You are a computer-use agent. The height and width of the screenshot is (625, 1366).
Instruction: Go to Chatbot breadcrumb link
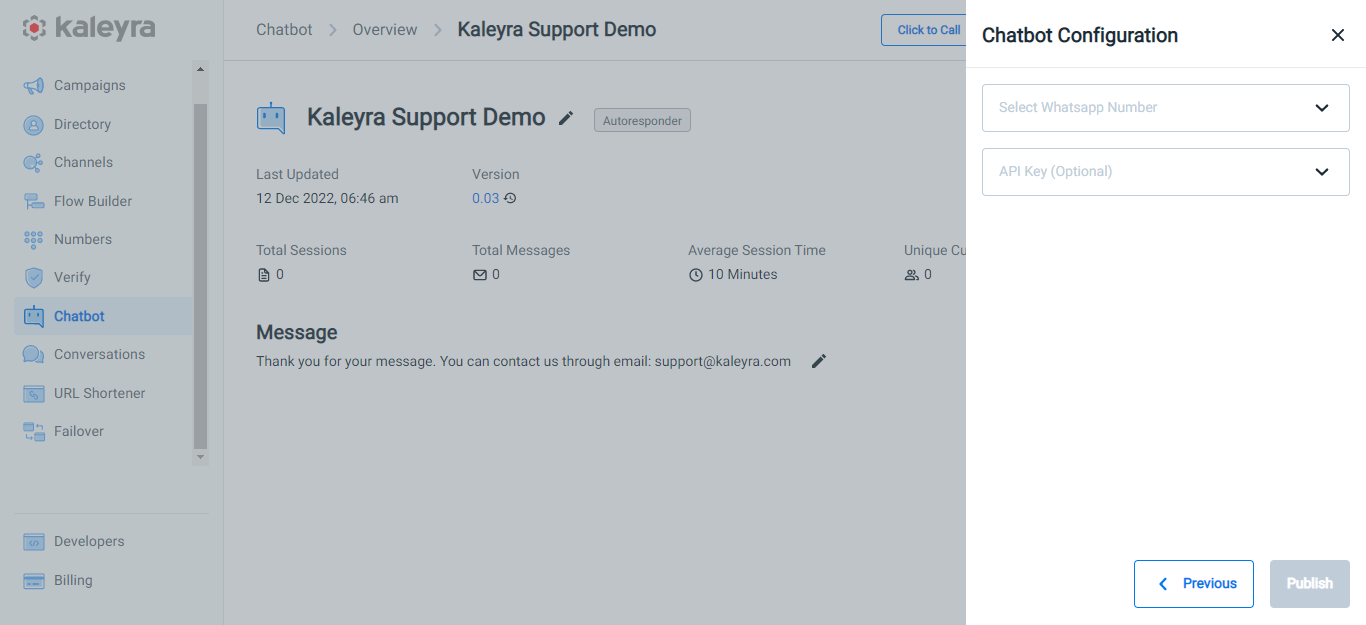click(284, 30)
